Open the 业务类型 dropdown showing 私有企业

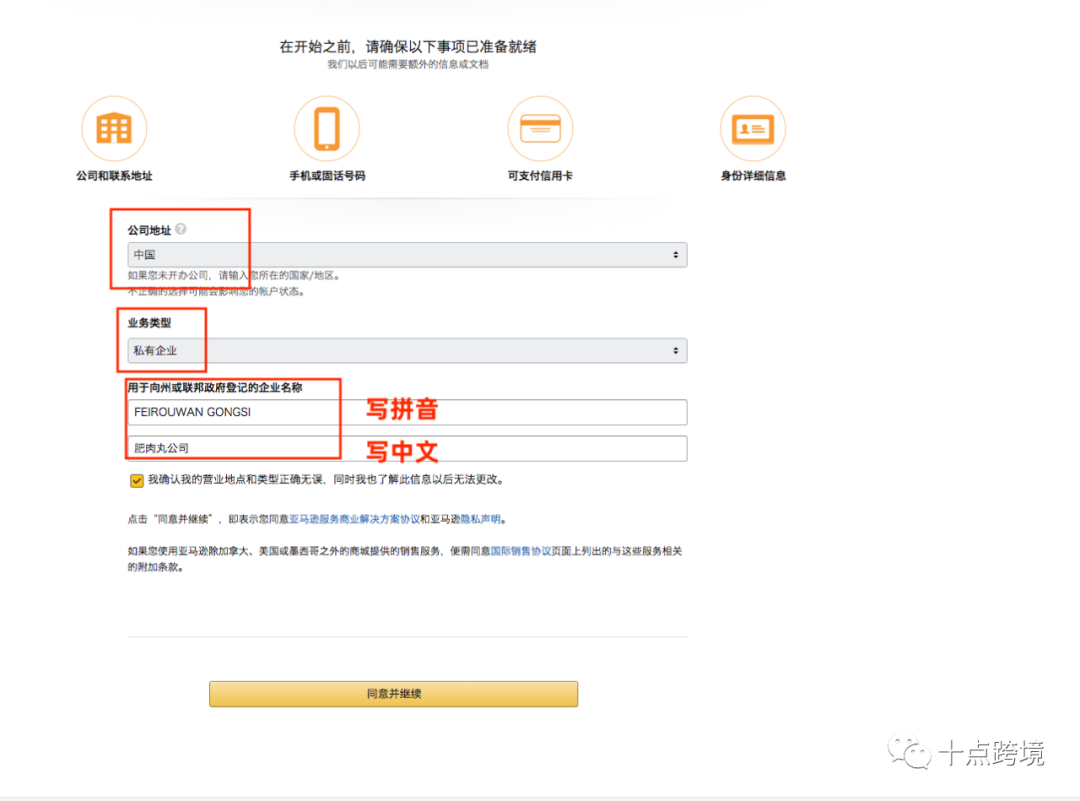tap(407, 351)
